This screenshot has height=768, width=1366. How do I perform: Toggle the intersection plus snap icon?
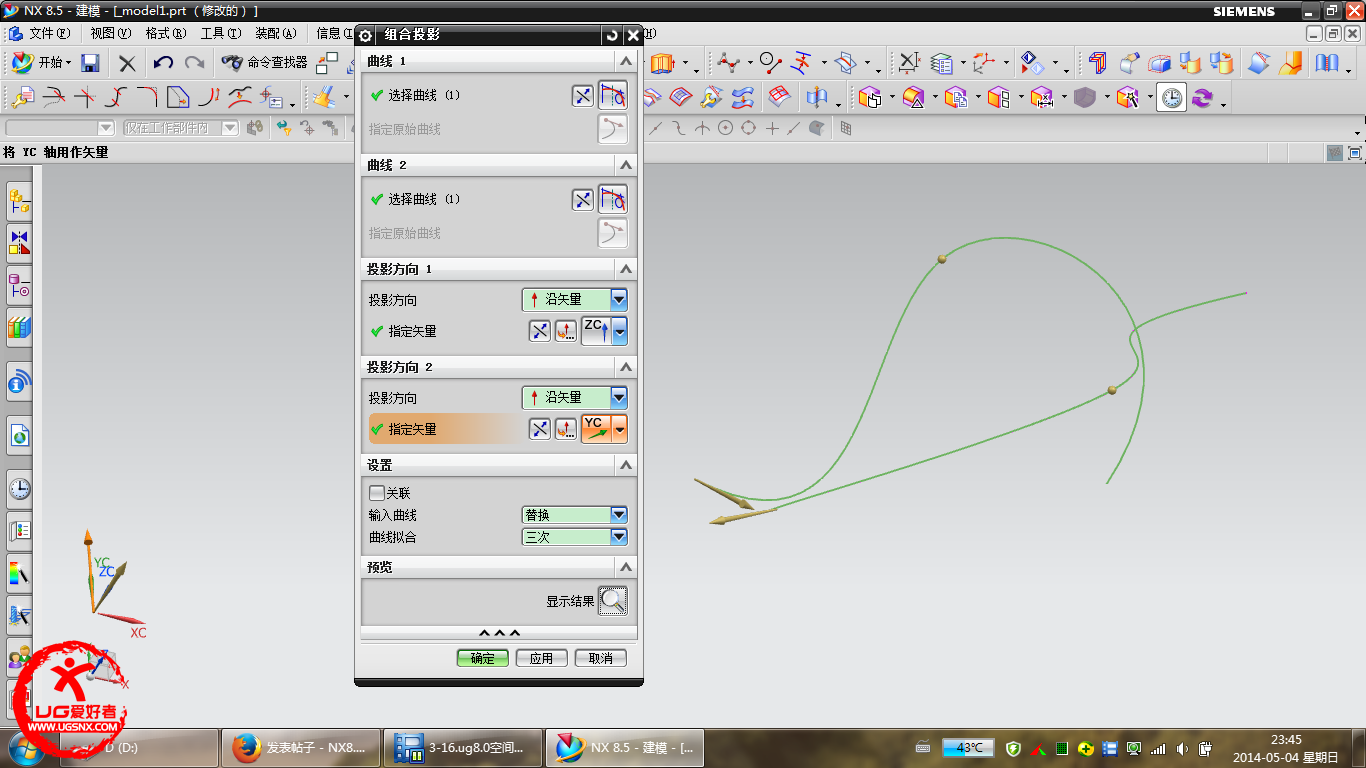772,128
